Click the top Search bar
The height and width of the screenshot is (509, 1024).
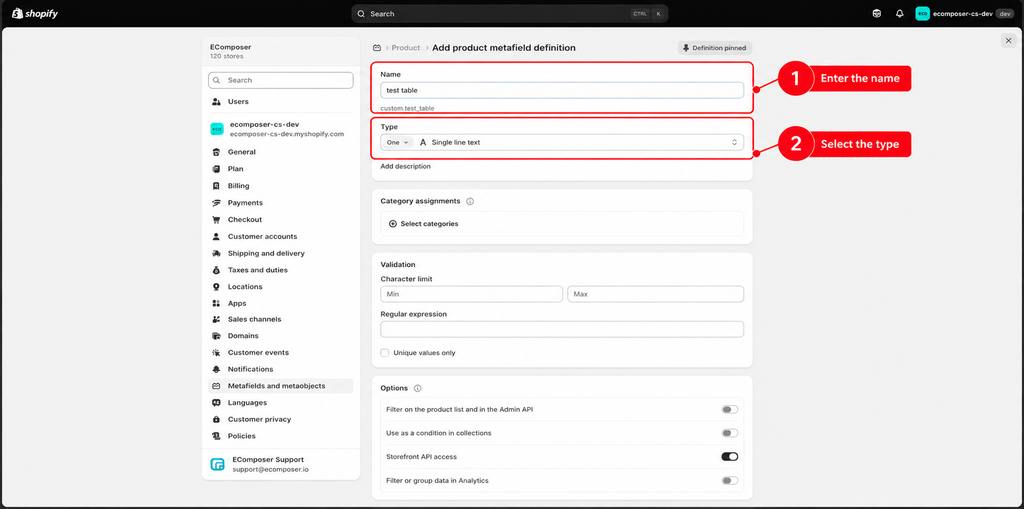point(509,14)
